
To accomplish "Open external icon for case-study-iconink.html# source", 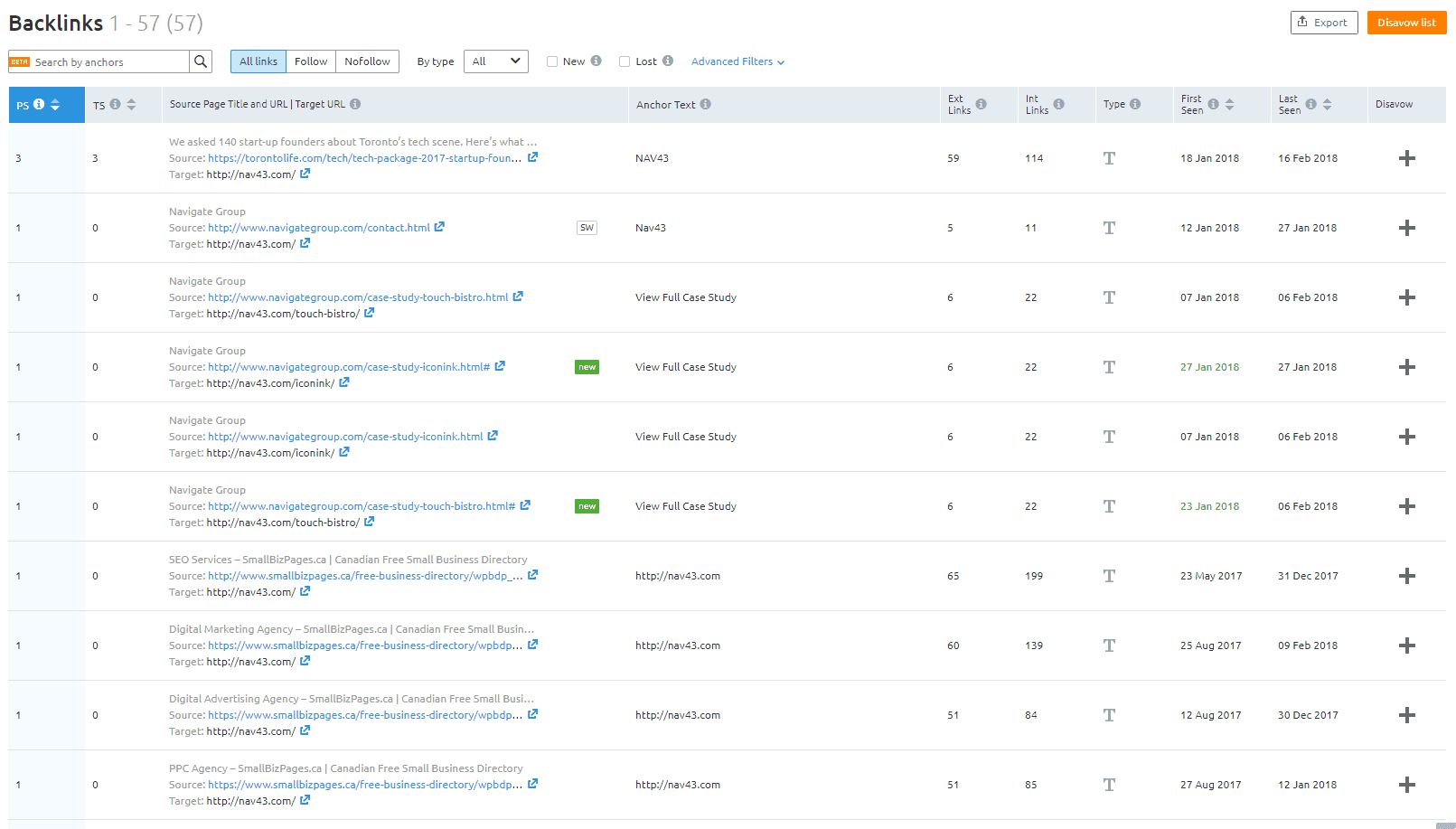I will [x=500, y=366].
